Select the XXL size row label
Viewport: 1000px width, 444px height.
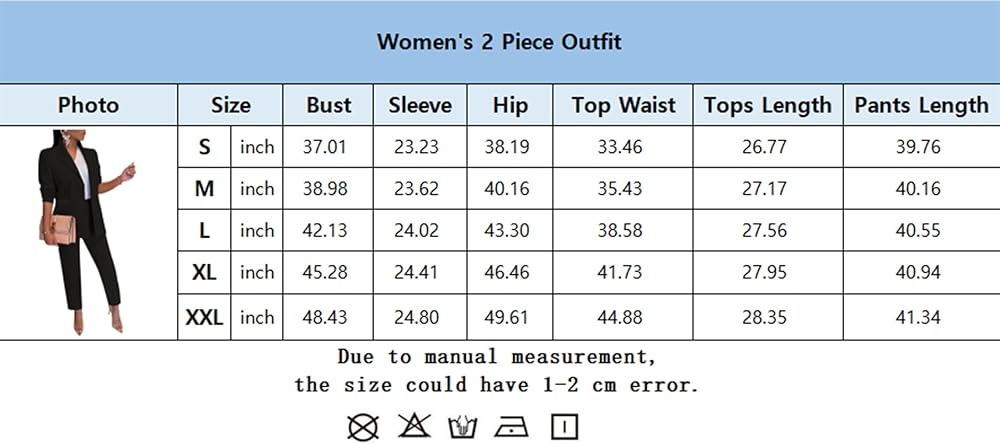tap(205, 317)
